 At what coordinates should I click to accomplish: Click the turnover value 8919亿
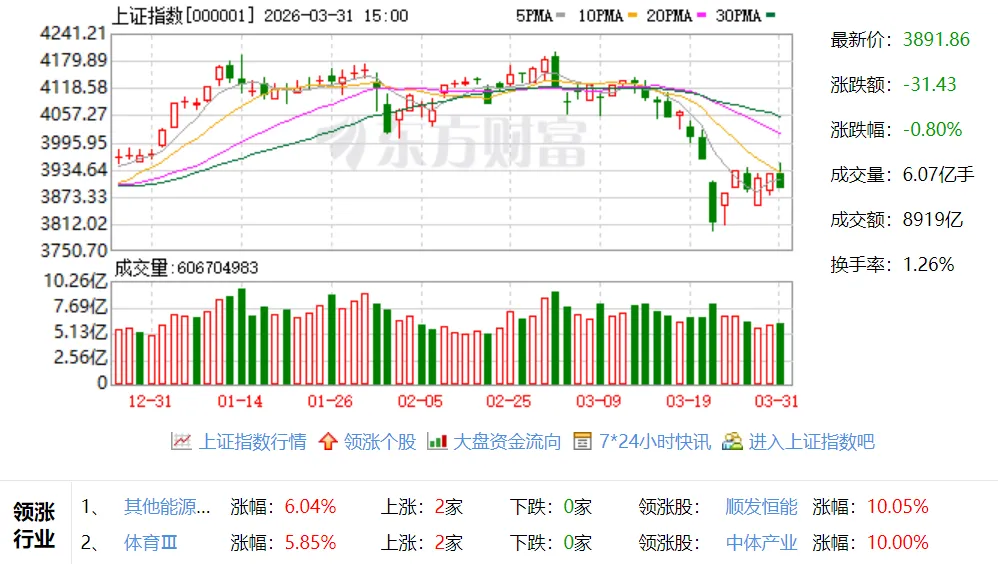pos(932,220)
